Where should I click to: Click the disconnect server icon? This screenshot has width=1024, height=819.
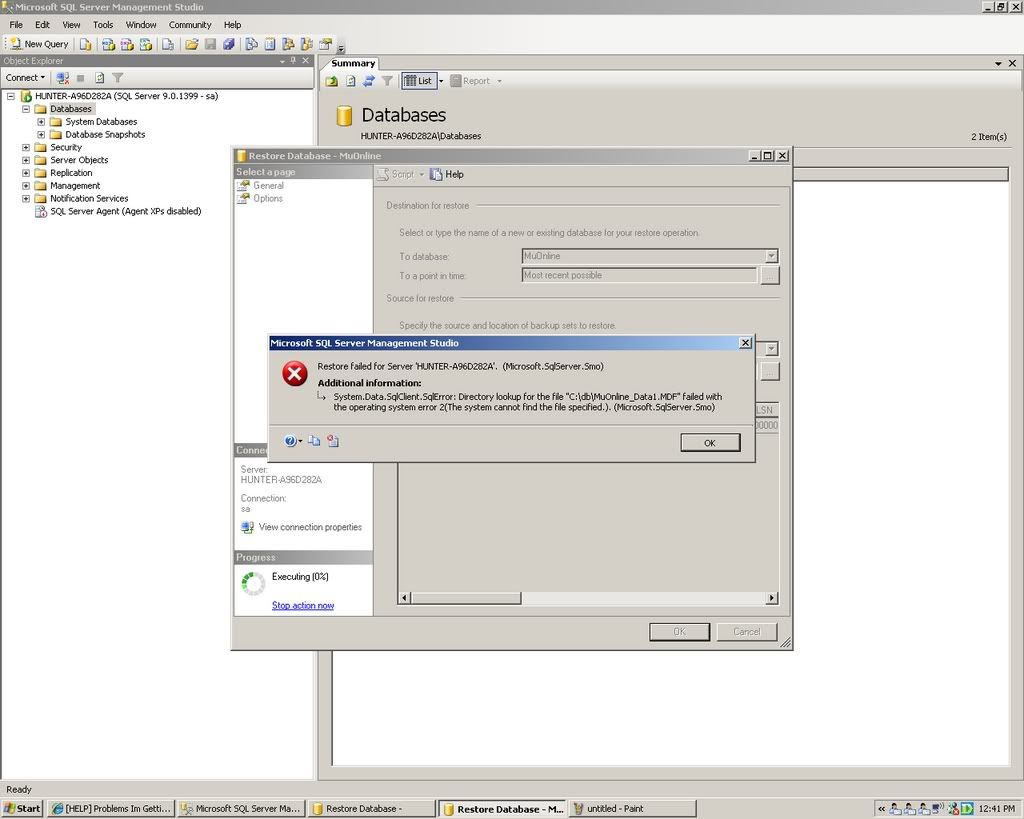[x=62, y=77]
